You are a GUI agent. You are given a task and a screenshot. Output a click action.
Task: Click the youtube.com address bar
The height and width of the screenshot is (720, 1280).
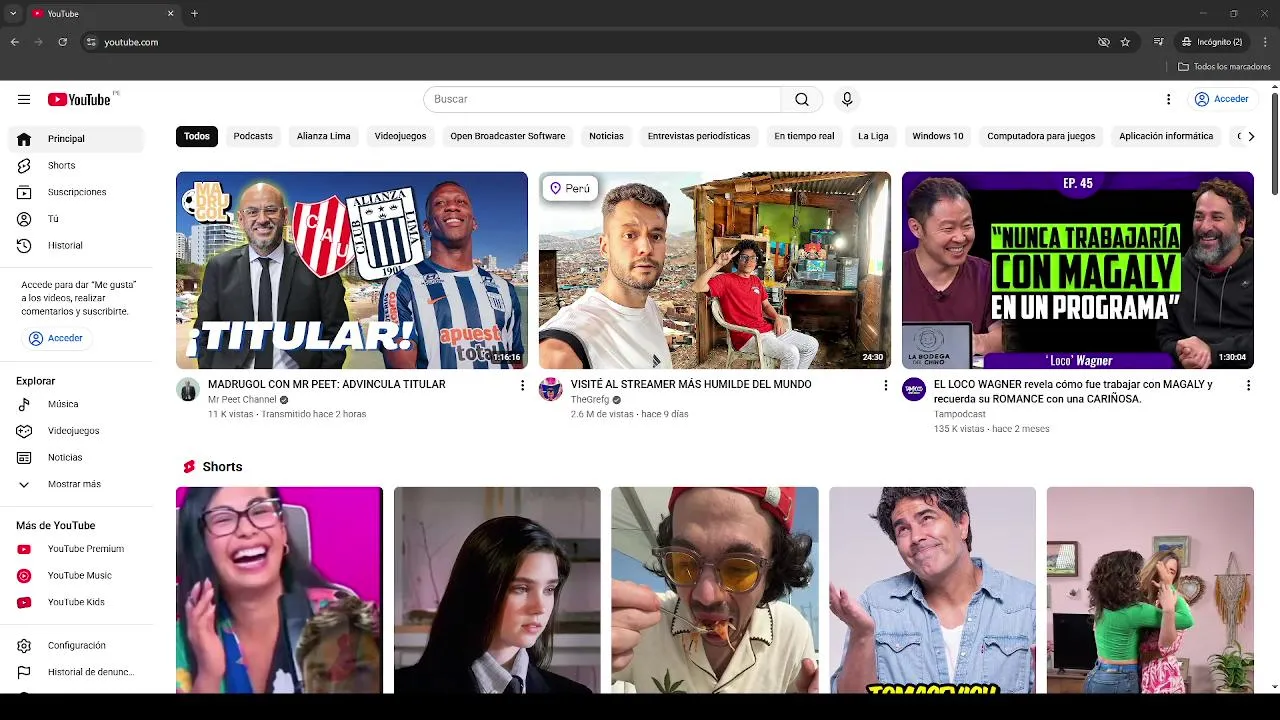pyautogui.click(x=590, y=42)
